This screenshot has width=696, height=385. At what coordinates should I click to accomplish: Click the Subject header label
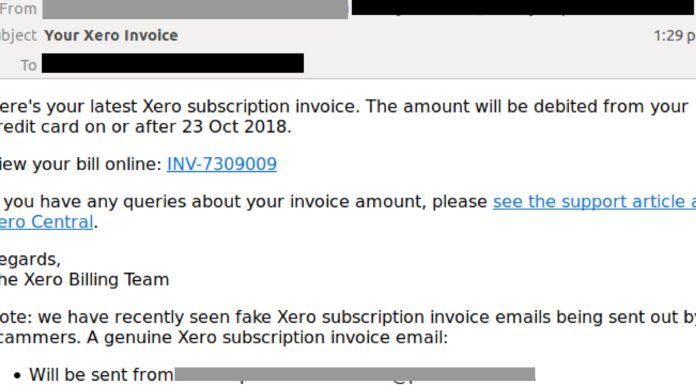tap(18, 36)
